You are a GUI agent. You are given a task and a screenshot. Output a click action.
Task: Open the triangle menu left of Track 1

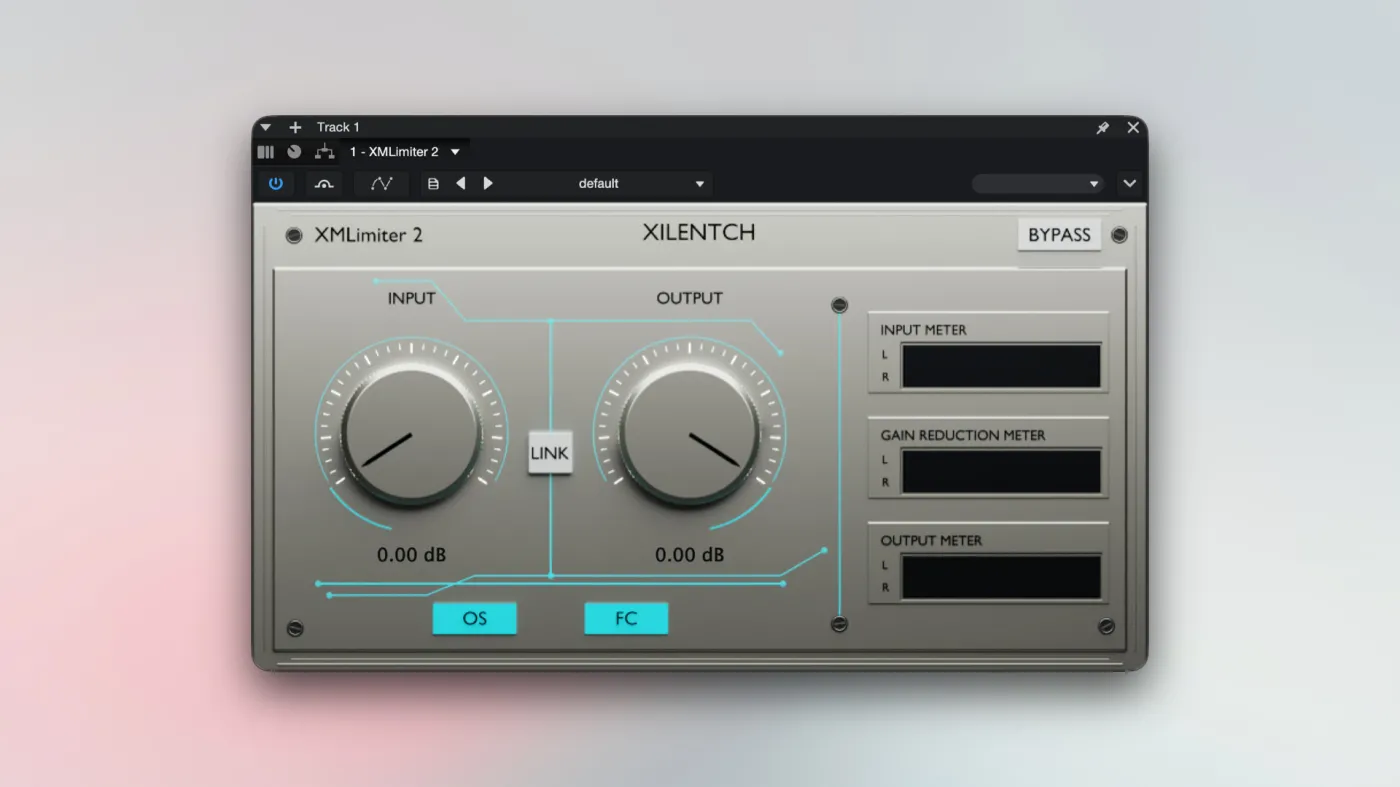266,127
